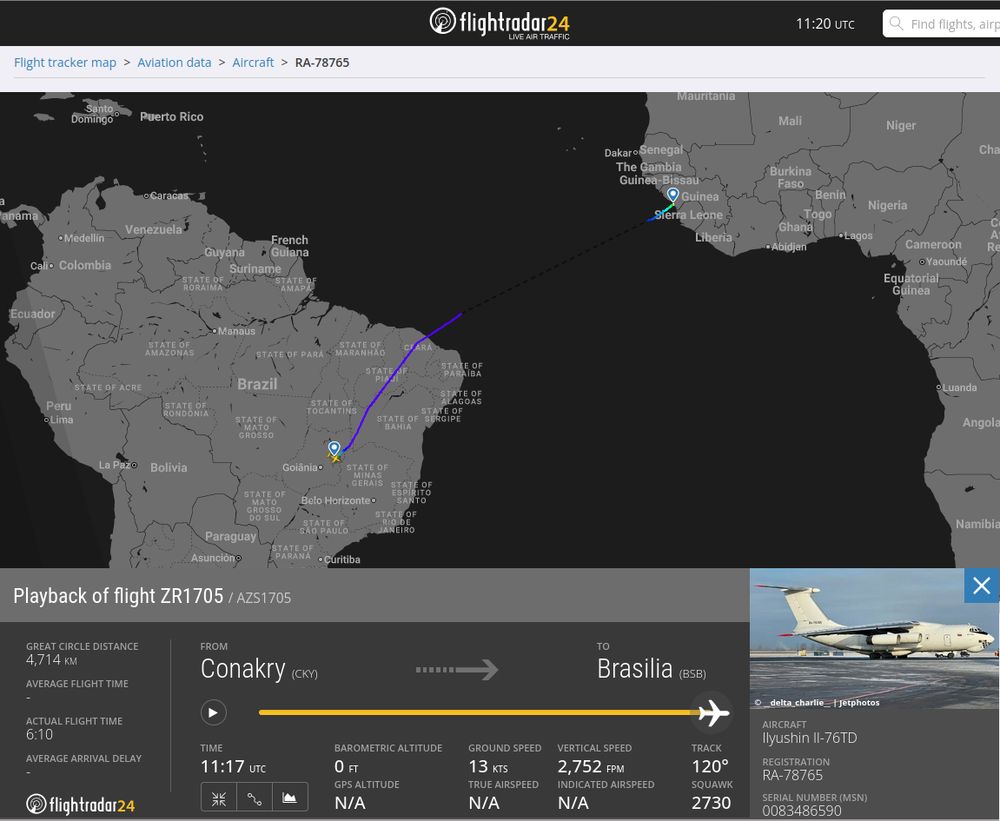Click the airplane slider handle on timeline
Image resolution: width=1000 pixels, height=821 pixels.
tap(712, 713)
